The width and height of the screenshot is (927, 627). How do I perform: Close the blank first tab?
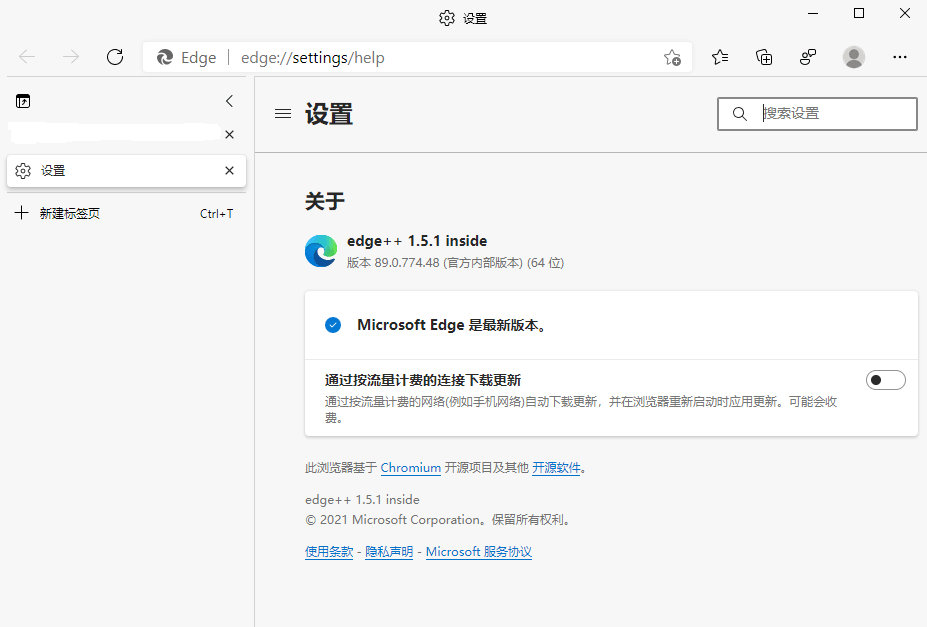pos(229,134)
